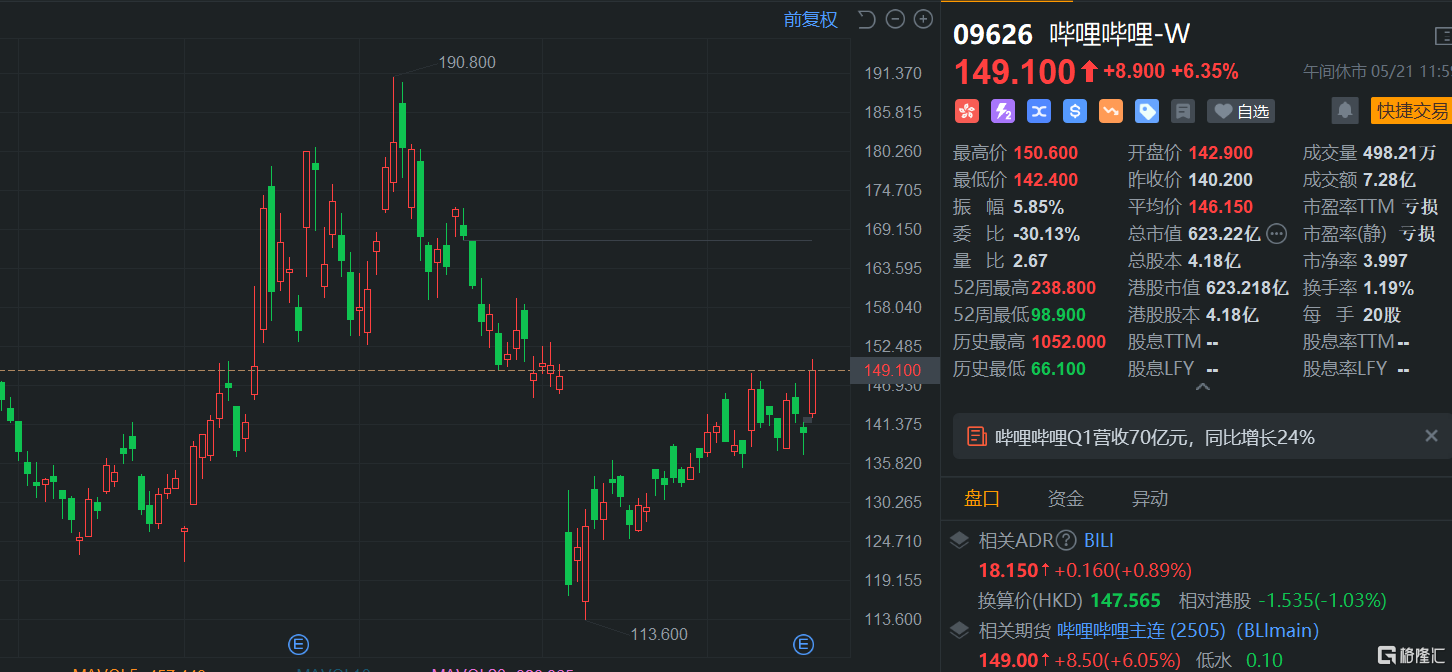Zoom in the chart with plus icon
Viewport: 1452px width, 672px height.
tap(922, 19)
